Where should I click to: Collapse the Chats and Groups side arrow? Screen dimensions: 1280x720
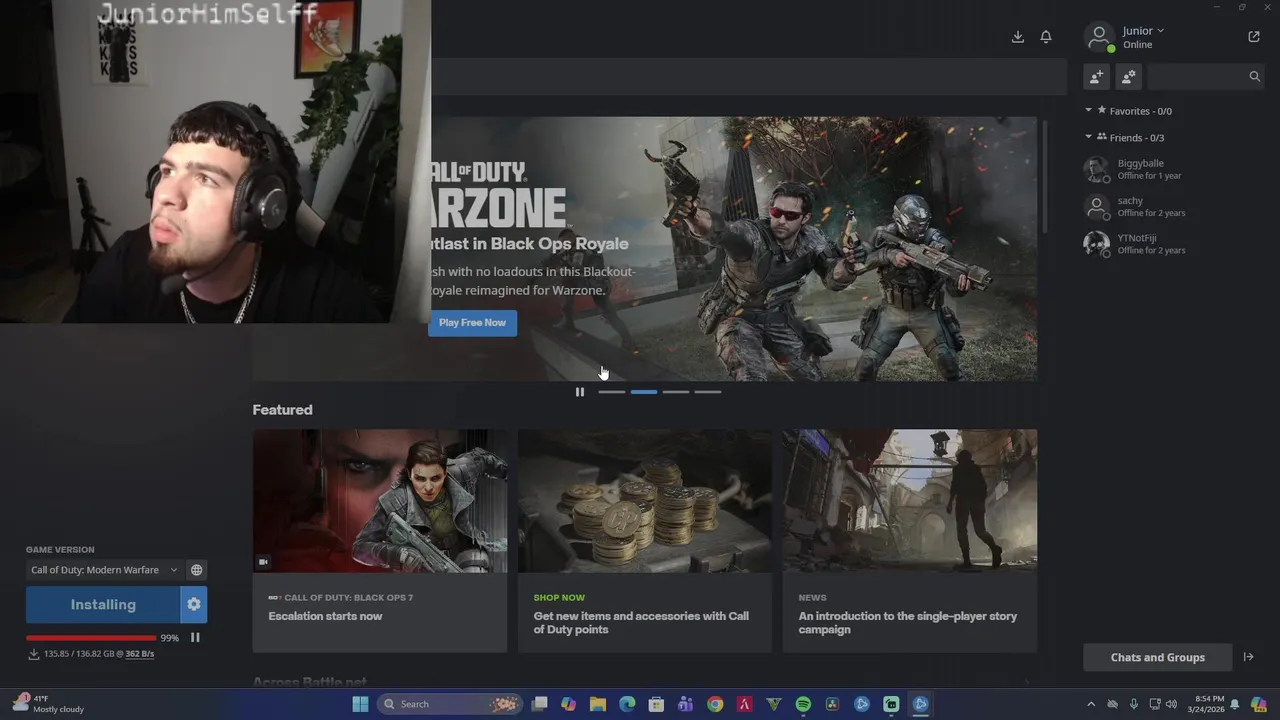[x=1248, y=657]
